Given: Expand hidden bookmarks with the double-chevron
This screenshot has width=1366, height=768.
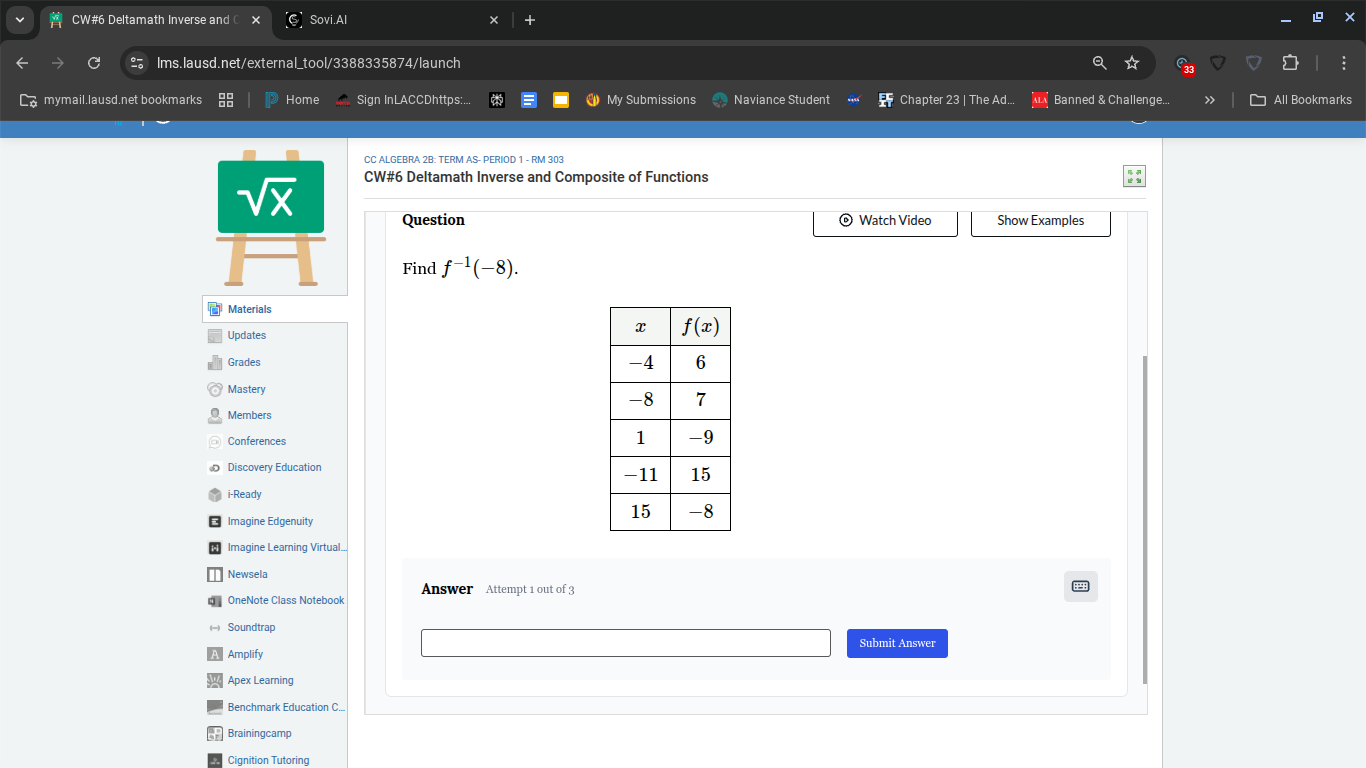Looking at the screenshot, I should click(x=1210, y=99).
